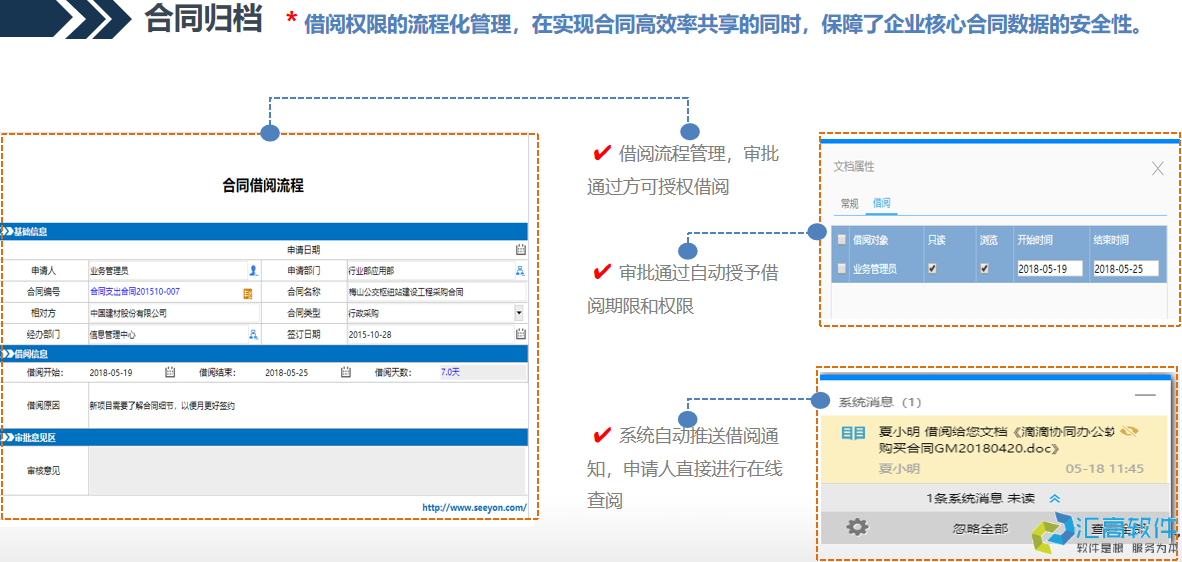
Task: Check the select-all checkbox in the 借阅对象 header
Action: 841,240
